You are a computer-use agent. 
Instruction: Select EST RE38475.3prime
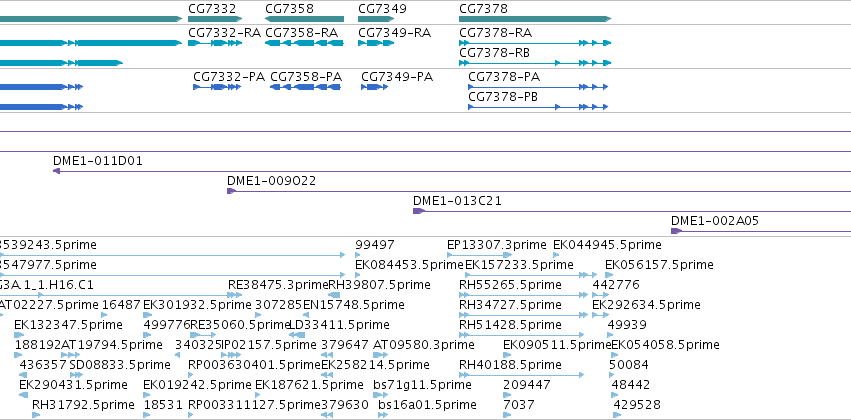(x=278, y=285)
